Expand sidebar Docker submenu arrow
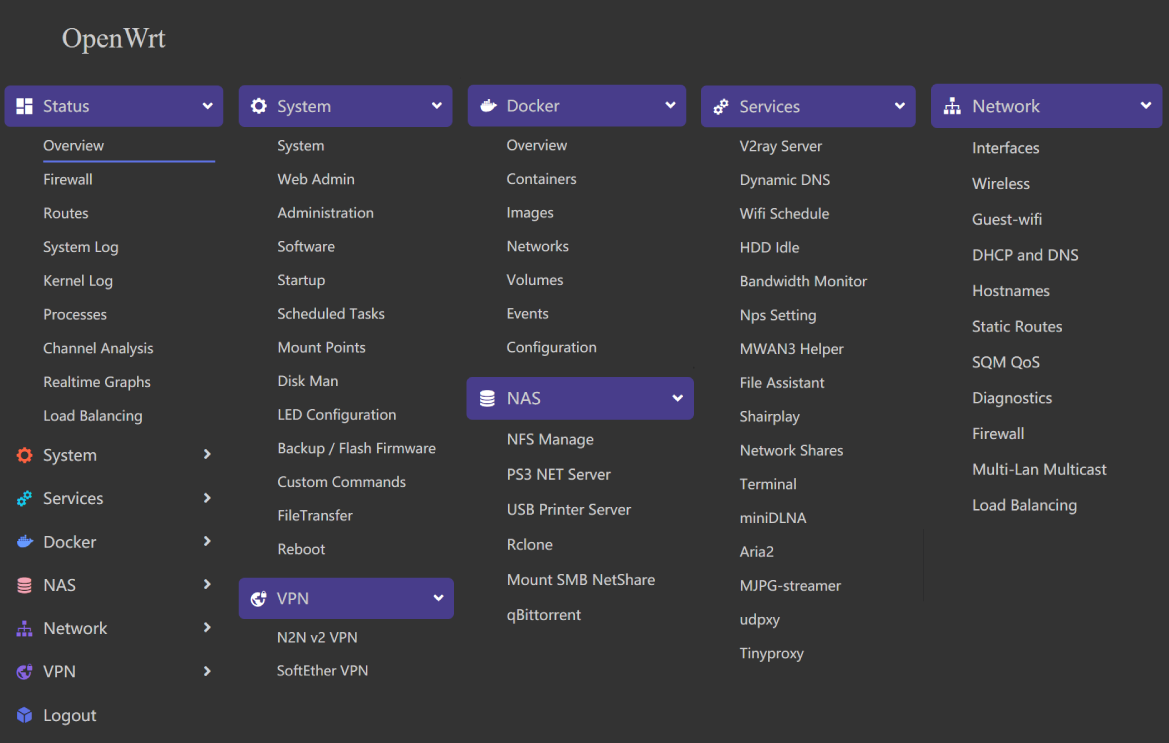Screen dimensions: 1169x743 pyautogui.click(x=207, y=541)
